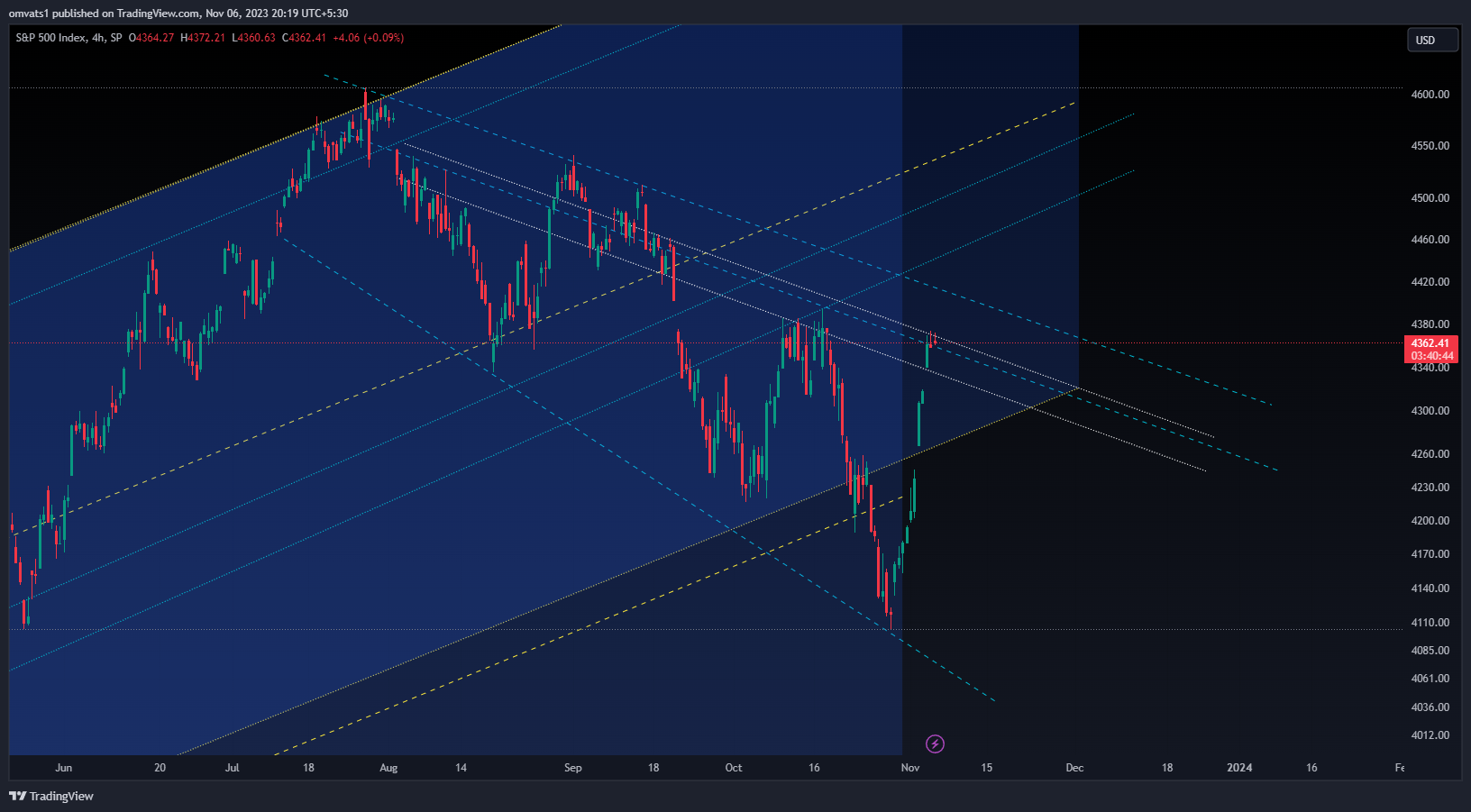Click the 4170.00 price axis label

coord(1430,554)
